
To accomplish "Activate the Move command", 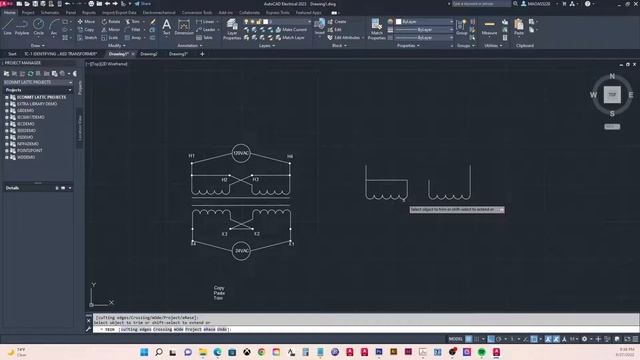I will [86, 22].
